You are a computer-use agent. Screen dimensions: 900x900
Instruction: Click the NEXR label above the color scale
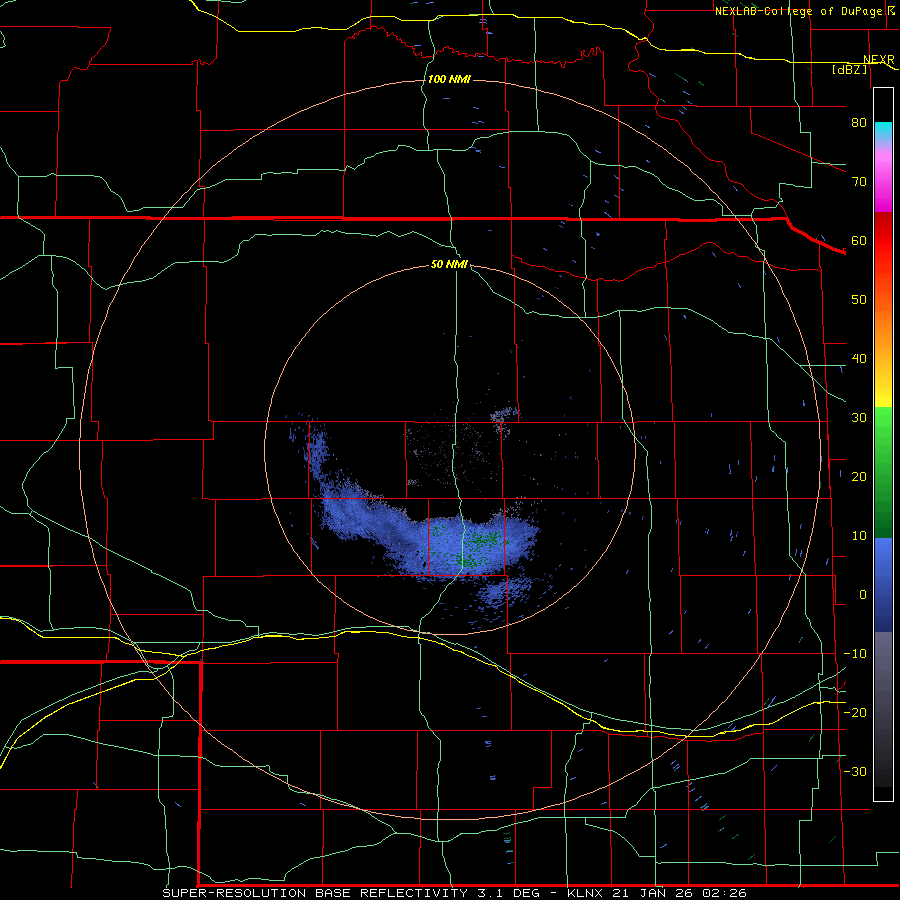click(x=879, y=59)
